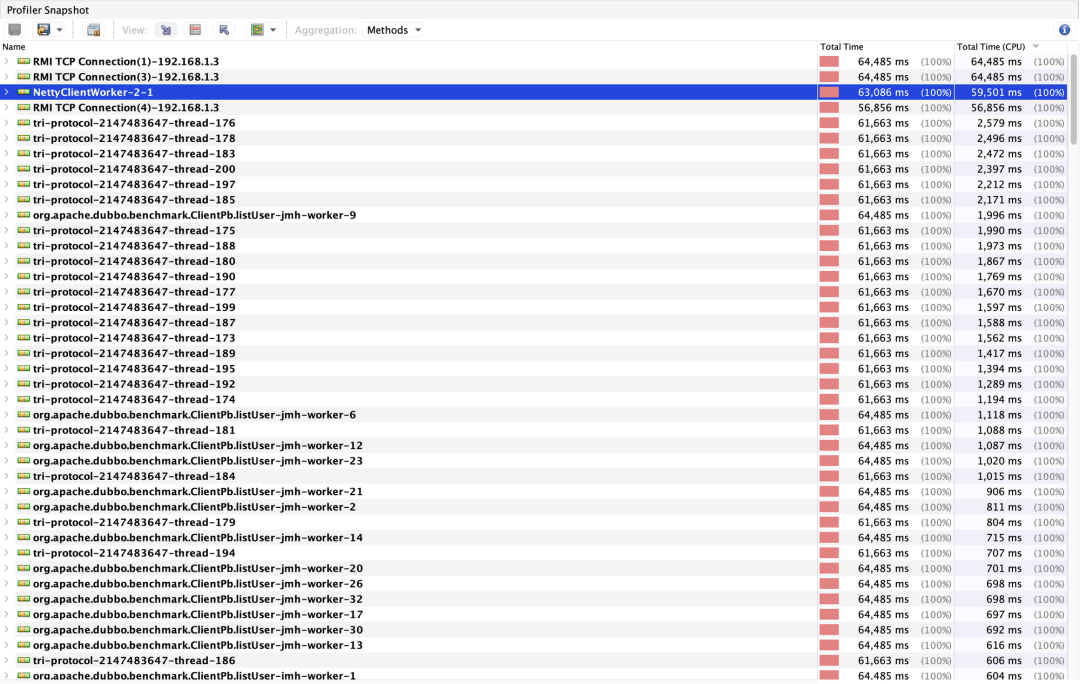This screenshot has height=684, width=1080.
Task: Click the vertical scrollbar thumb
Action: click(x=1073, y=99)
